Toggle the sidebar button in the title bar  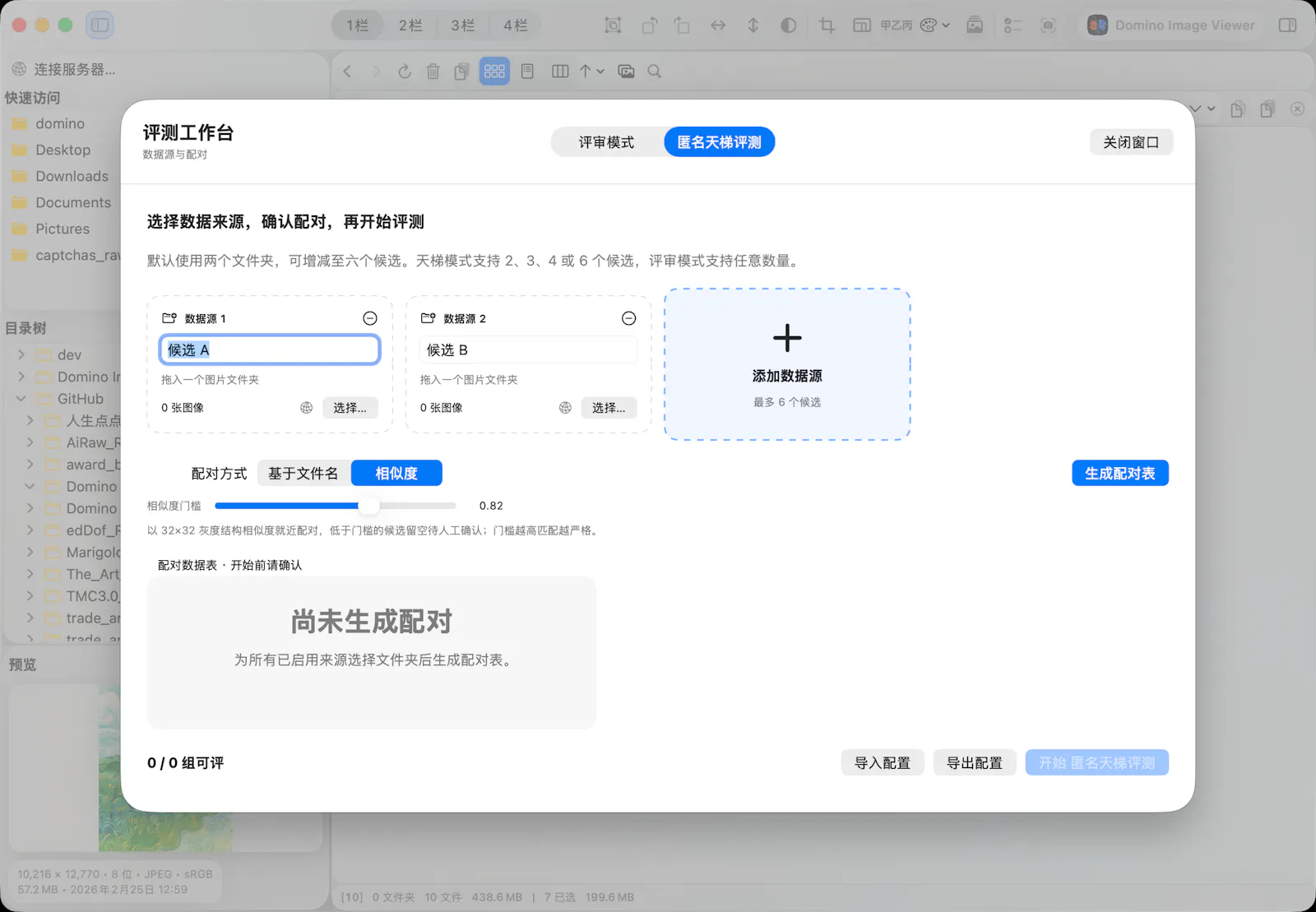100,25
